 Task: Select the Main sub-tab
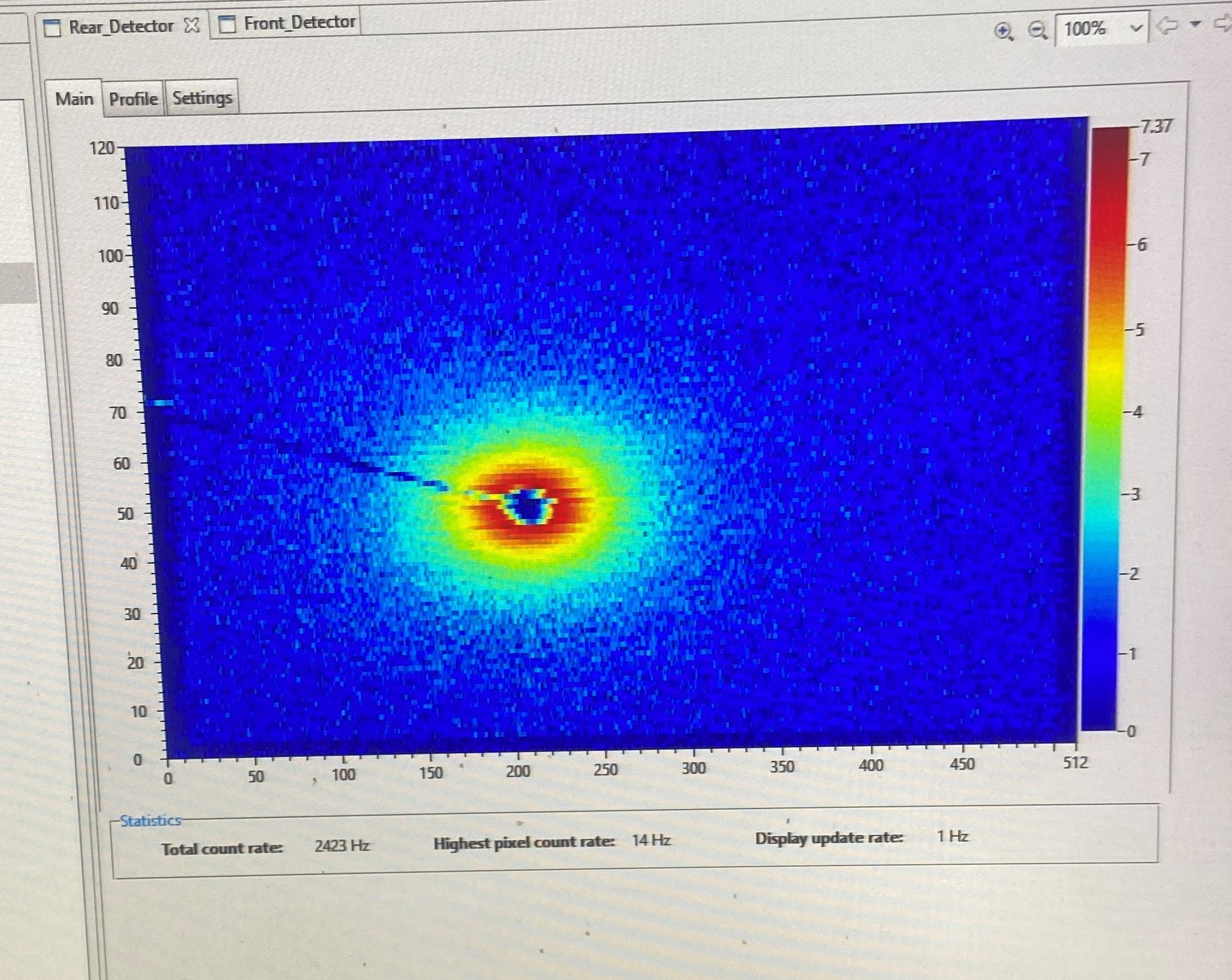(74, 99)
